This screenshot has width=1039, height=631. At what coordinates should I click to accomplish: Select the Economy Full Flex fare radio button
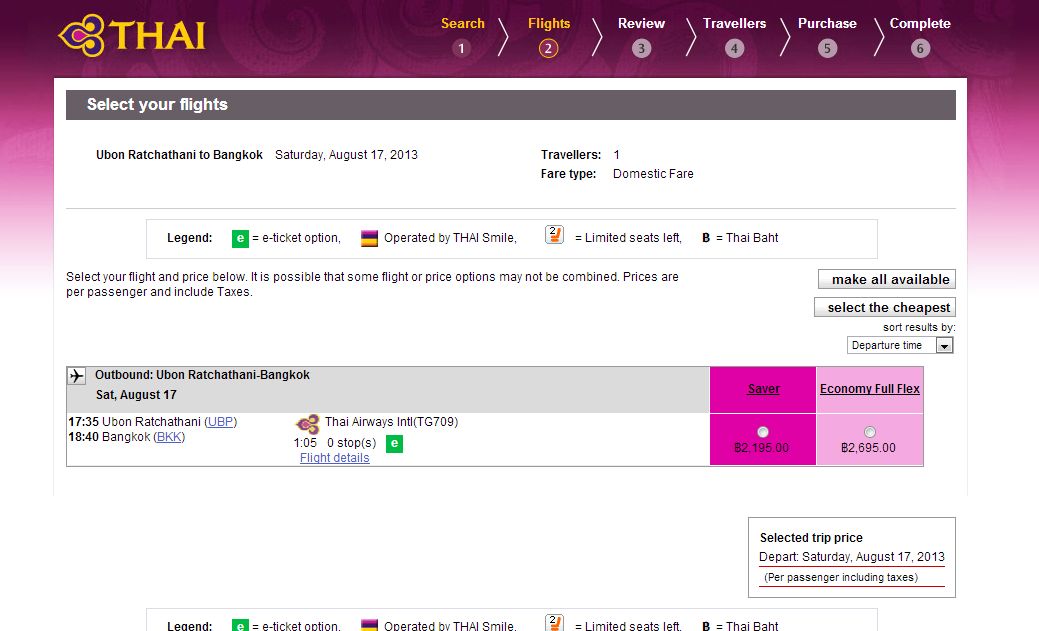tap(869, 432)
